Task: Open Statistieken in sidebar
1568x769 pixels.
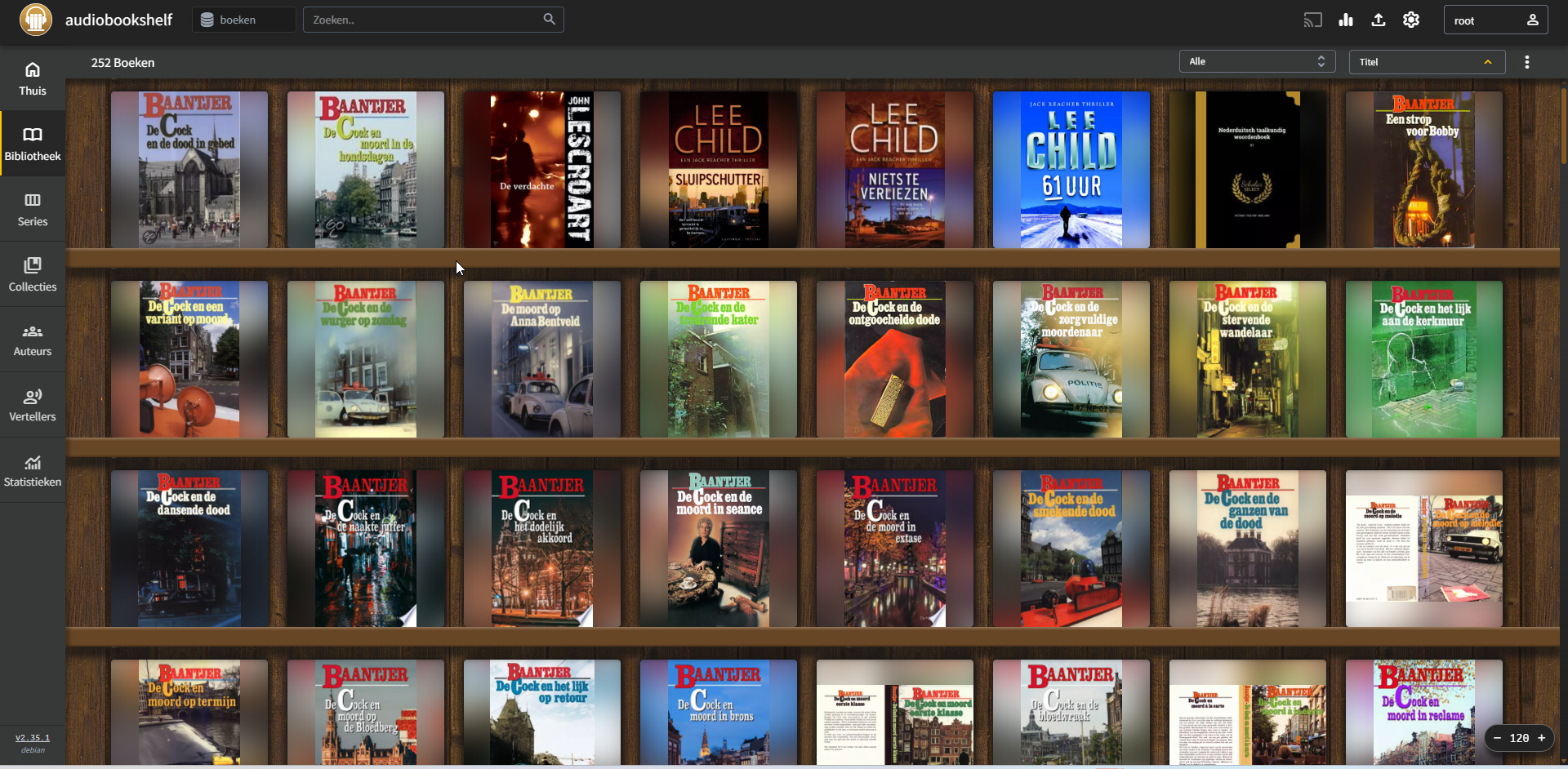Action: [33, 470]
